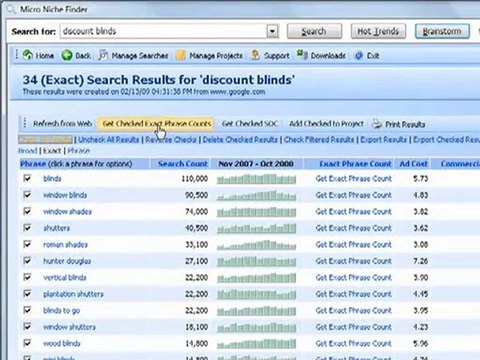
Task: Toggle the 'shutters' row checkbox
Action: [x=27, y=228]
